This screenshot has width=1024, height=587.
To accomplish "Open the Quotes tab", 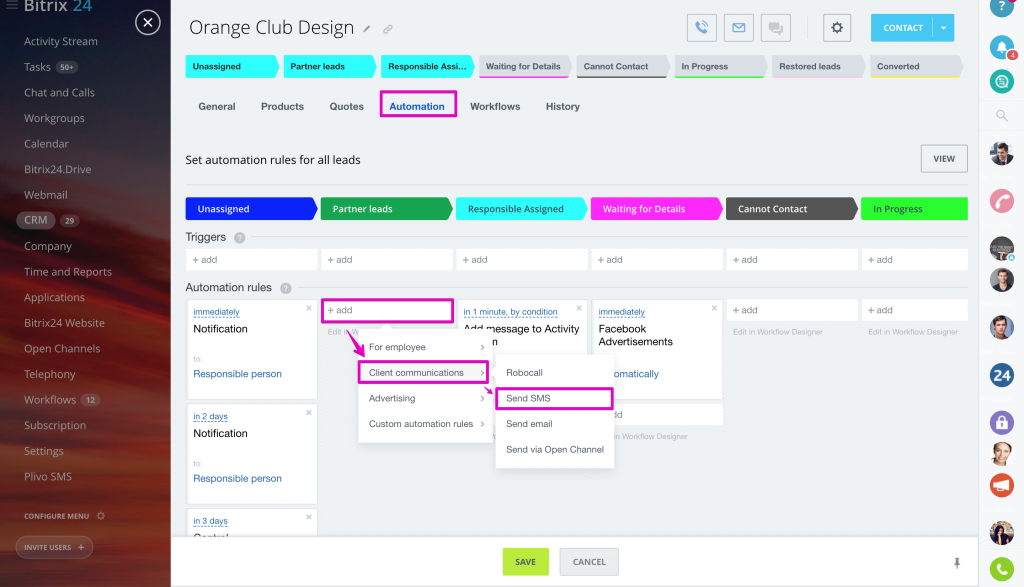I will pos(346,106).
